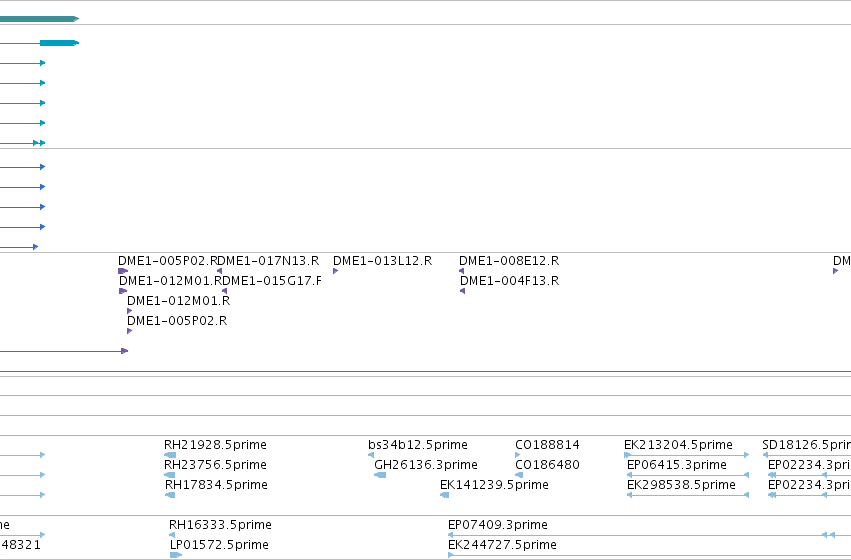The height and width of the screenshot is (560, 851).
Task: Select the DME1-015G17.F feature label
Action: tap(272, 281)
